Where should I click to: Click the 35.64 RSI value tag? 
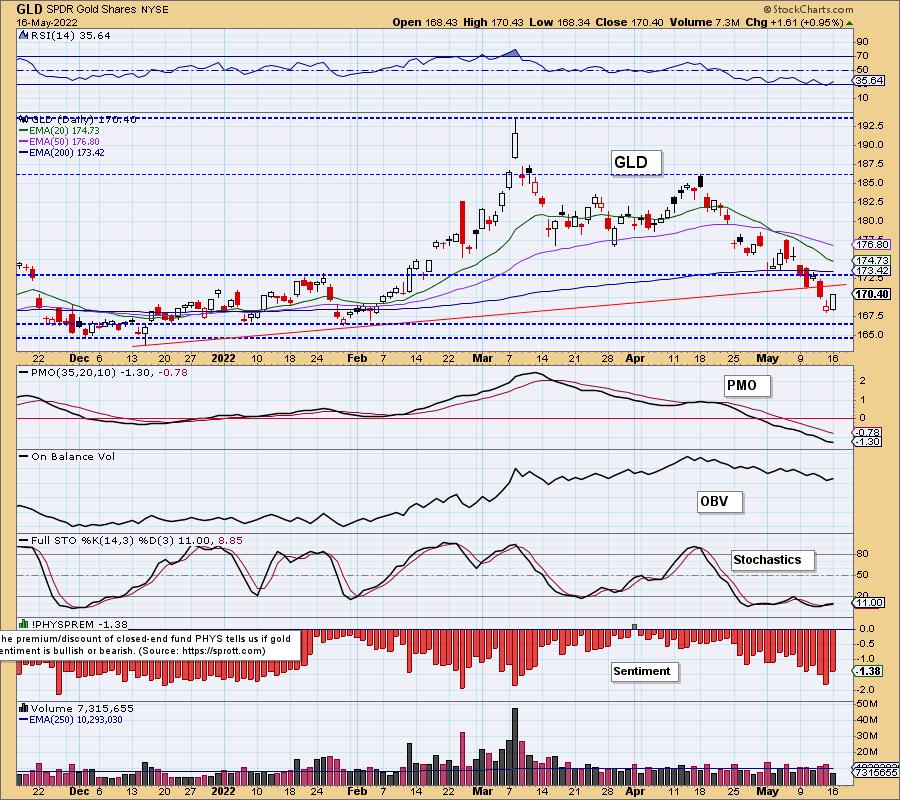click(x=869, y=81)
